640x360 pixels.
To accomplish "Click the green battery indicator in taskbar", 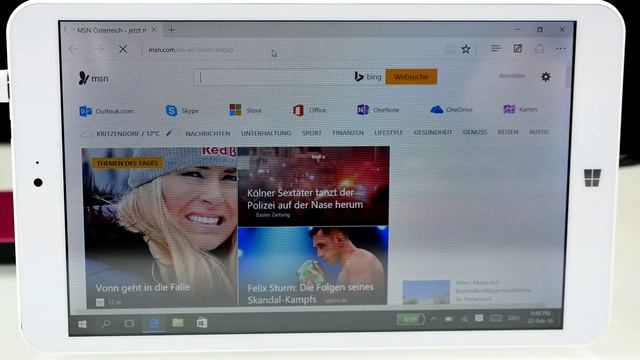I will [x=410, y=319].
